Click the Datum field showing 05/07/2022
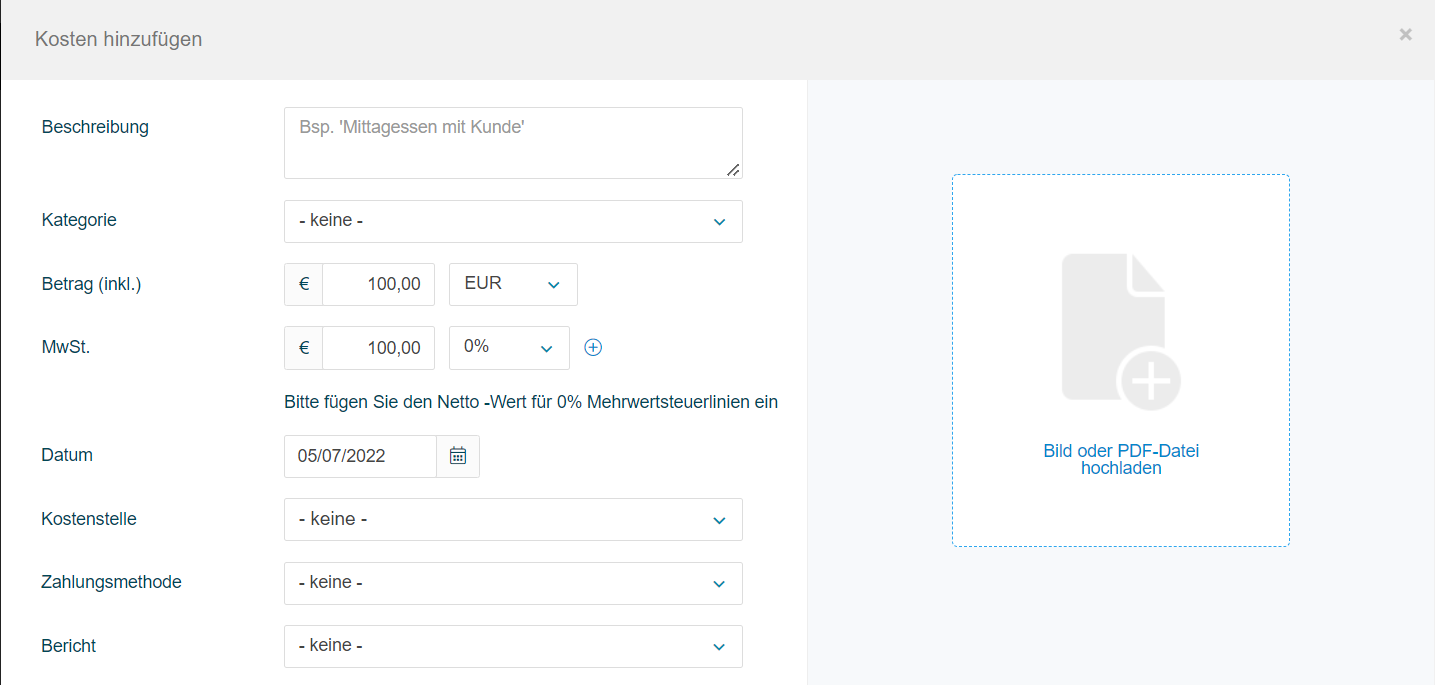This screenshot has width=1435, height=685. 360,456
